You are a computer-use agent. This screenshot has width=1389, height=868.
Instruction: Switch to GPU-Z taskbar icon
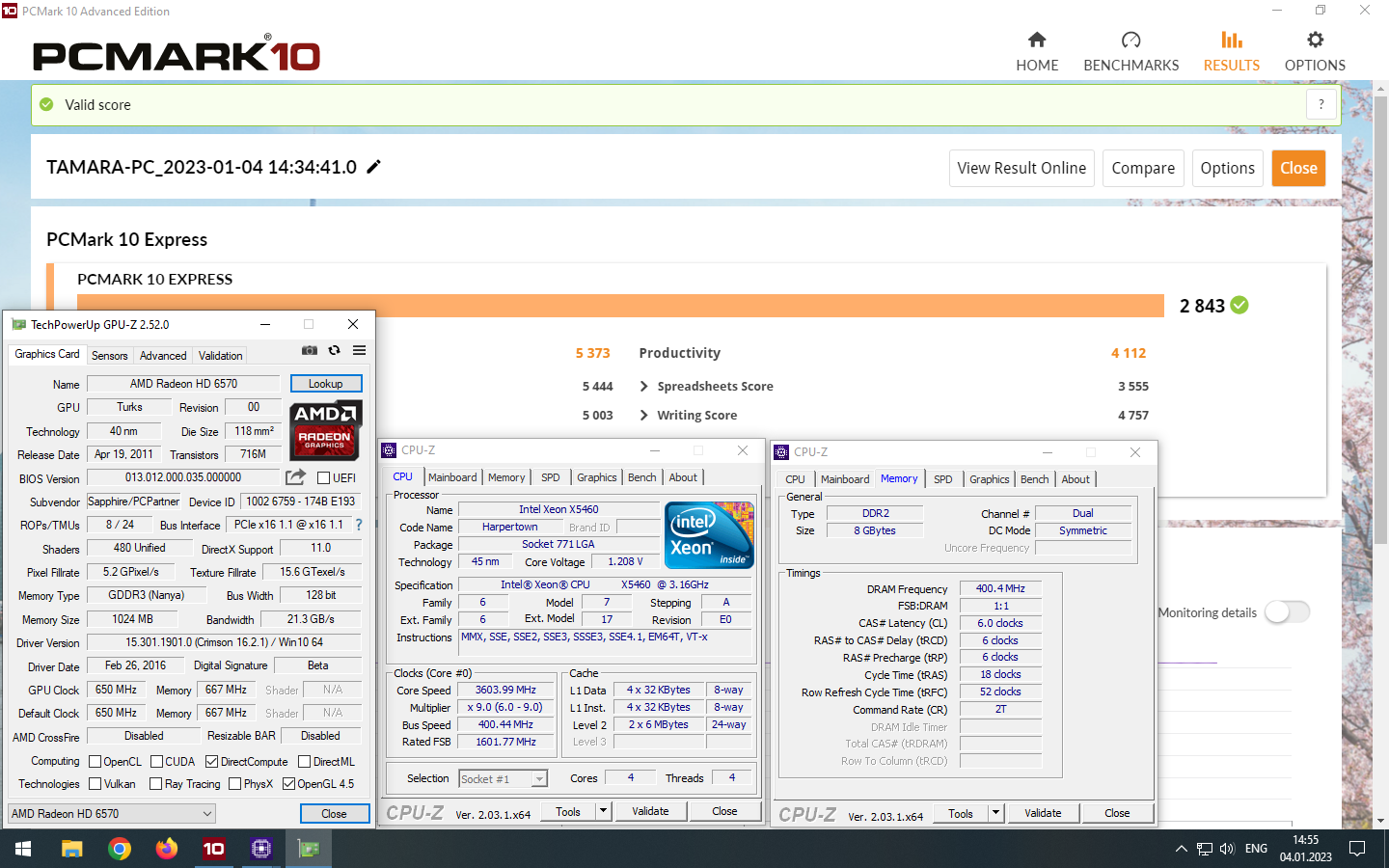coord(309,849)
